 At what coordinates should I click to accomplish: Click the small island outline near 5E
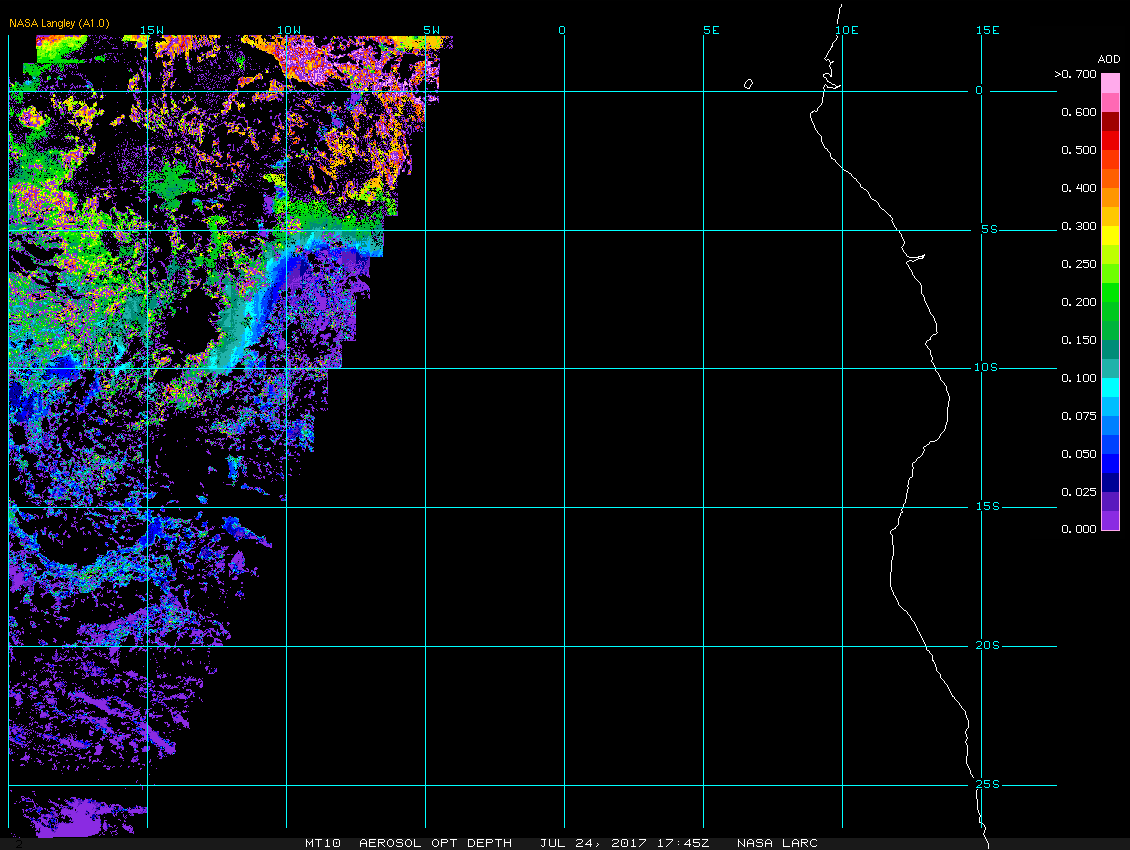click(x=748, y=84)
